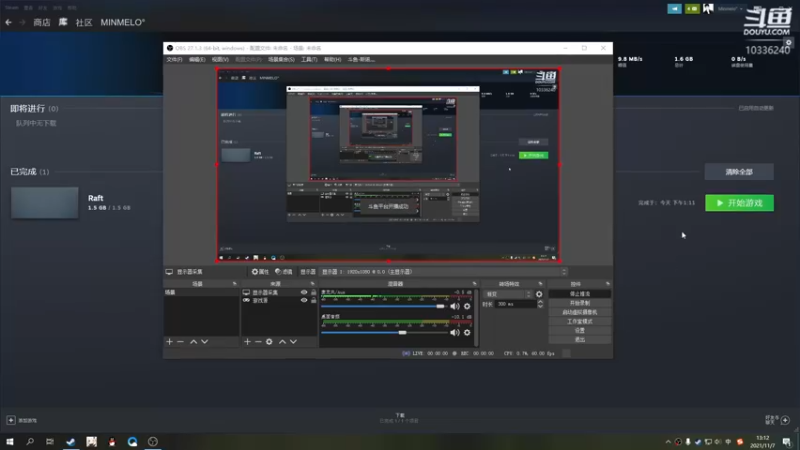Open the Windows notification center icon
The height and width of the screenshot is (450, 800).
[786, 442]
